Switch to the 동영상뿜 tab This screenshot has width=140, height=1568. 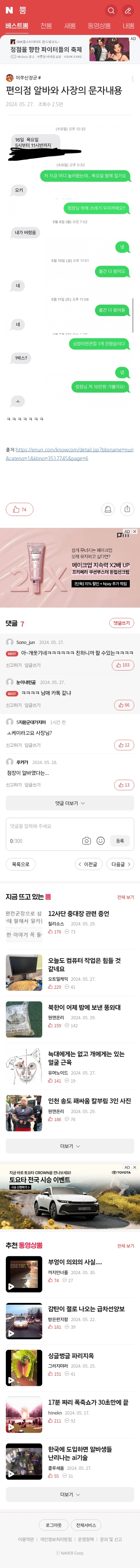99,26
